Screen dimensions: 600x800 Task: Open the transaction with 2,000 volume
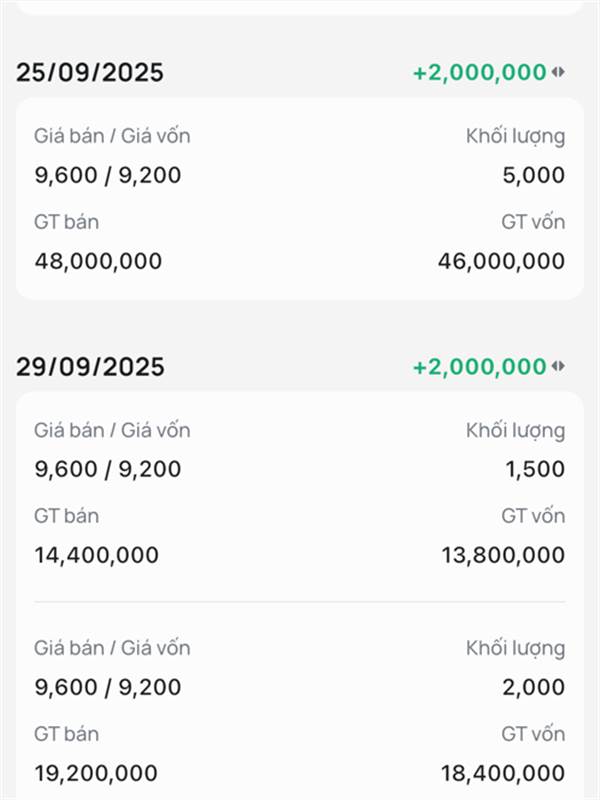point(299,710)
